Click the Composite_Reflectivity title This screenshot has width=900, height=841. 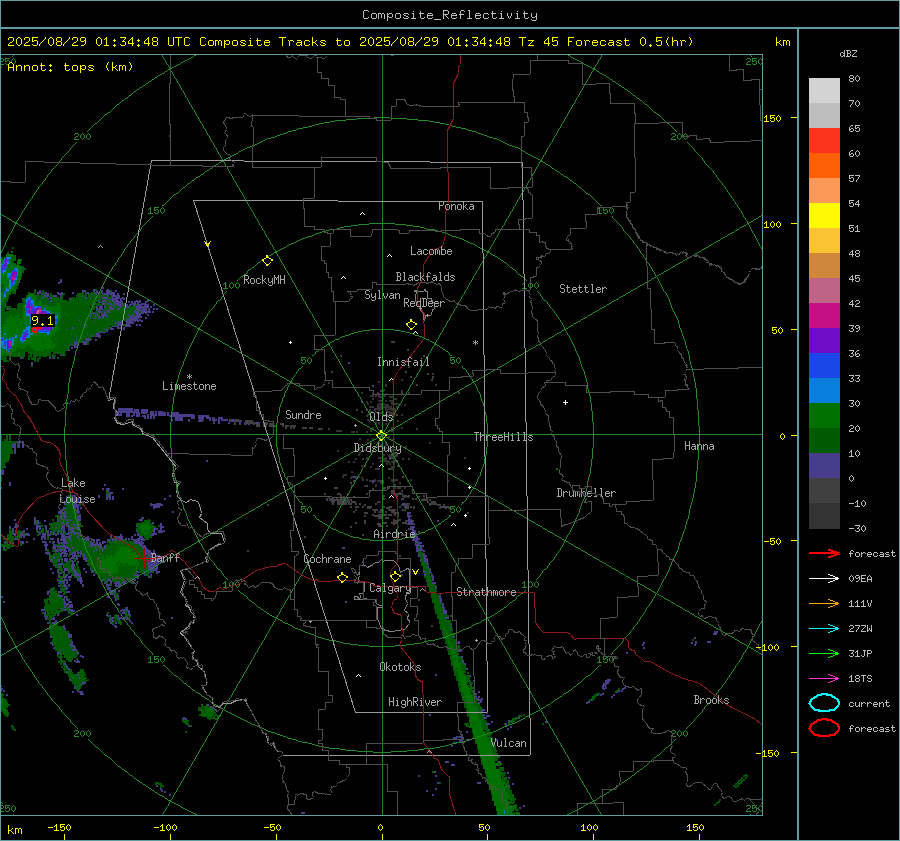[x=449, y=15]
